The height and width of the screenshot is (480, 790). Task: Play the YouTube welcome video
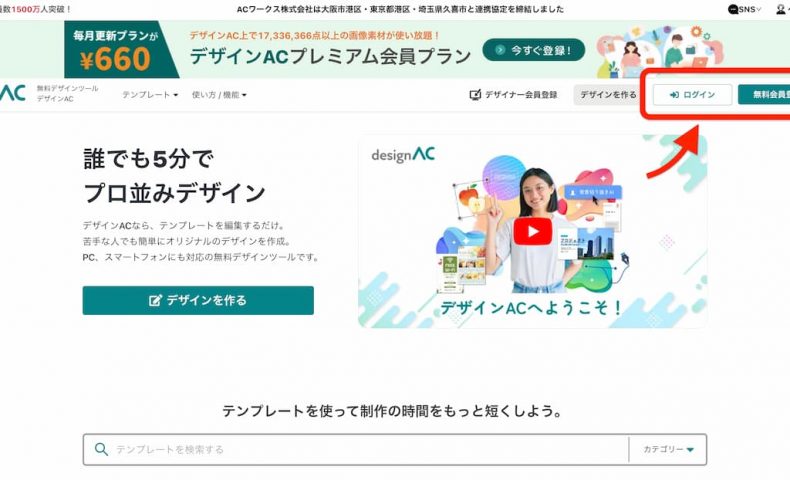pos(533,232)
